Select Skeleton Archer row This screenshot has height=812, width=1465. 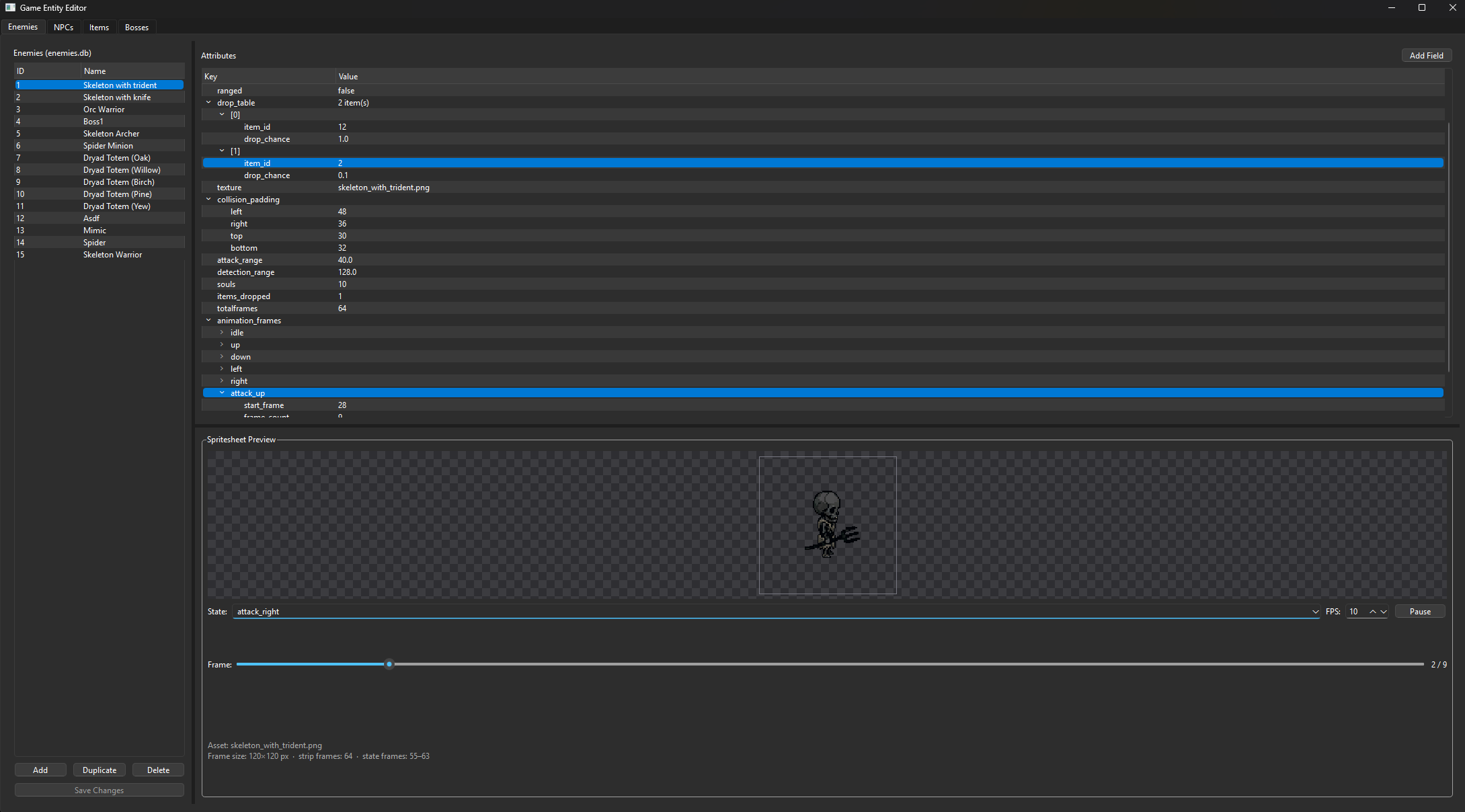pos(99,134)
